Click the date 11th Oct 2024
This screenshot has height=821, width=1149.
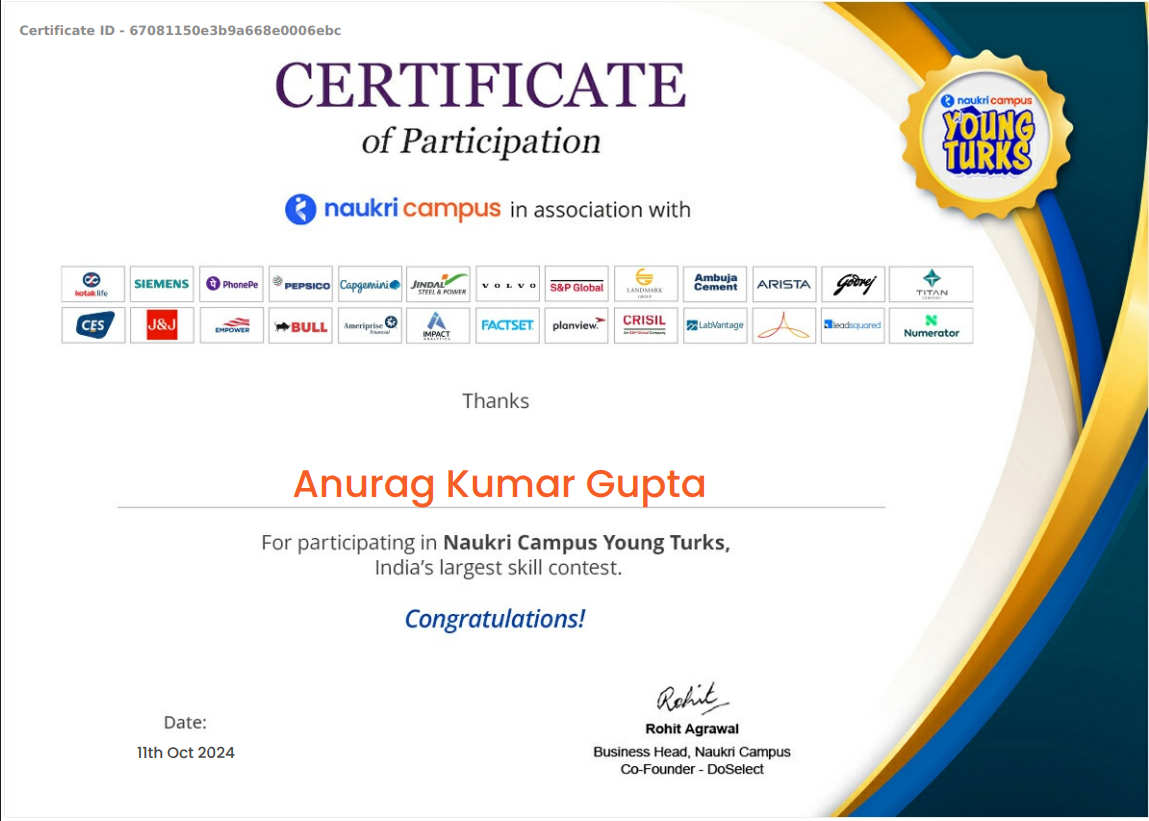coord(184,752)
